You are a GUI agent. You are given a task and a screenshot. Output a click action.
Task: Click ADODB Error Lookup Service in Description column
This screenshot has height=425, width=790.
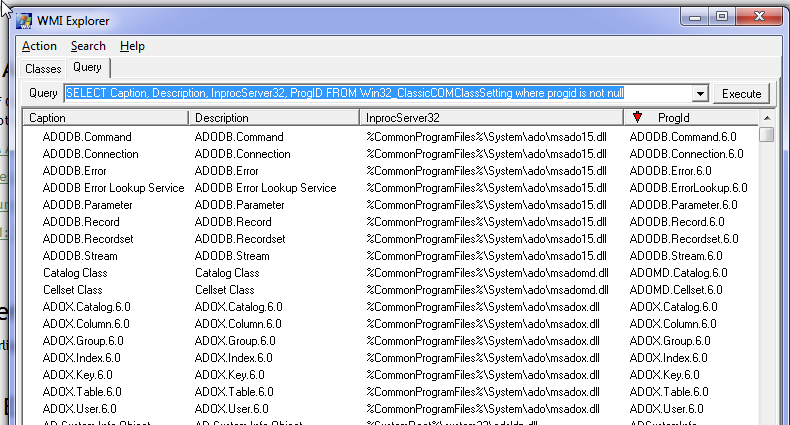[x=266, y=188]
